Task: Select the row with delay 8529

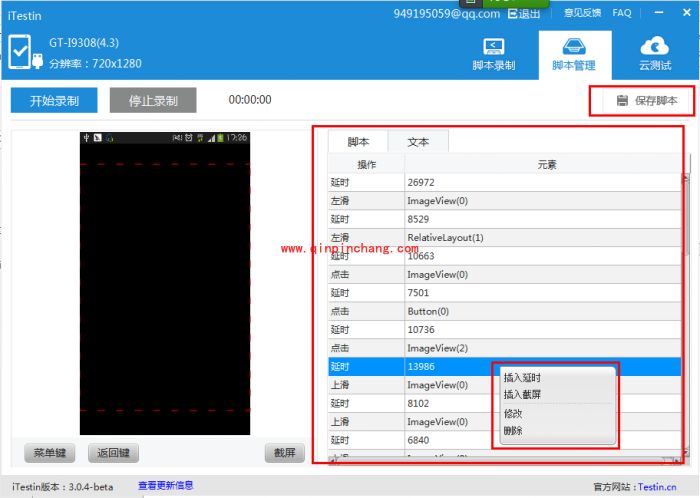Action: point(504,219)
